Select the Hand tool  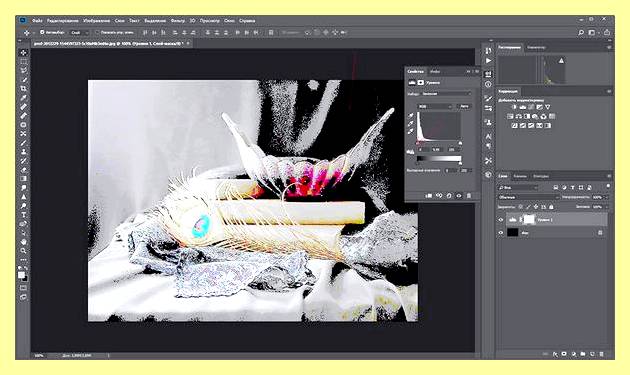tap(24, 242)
